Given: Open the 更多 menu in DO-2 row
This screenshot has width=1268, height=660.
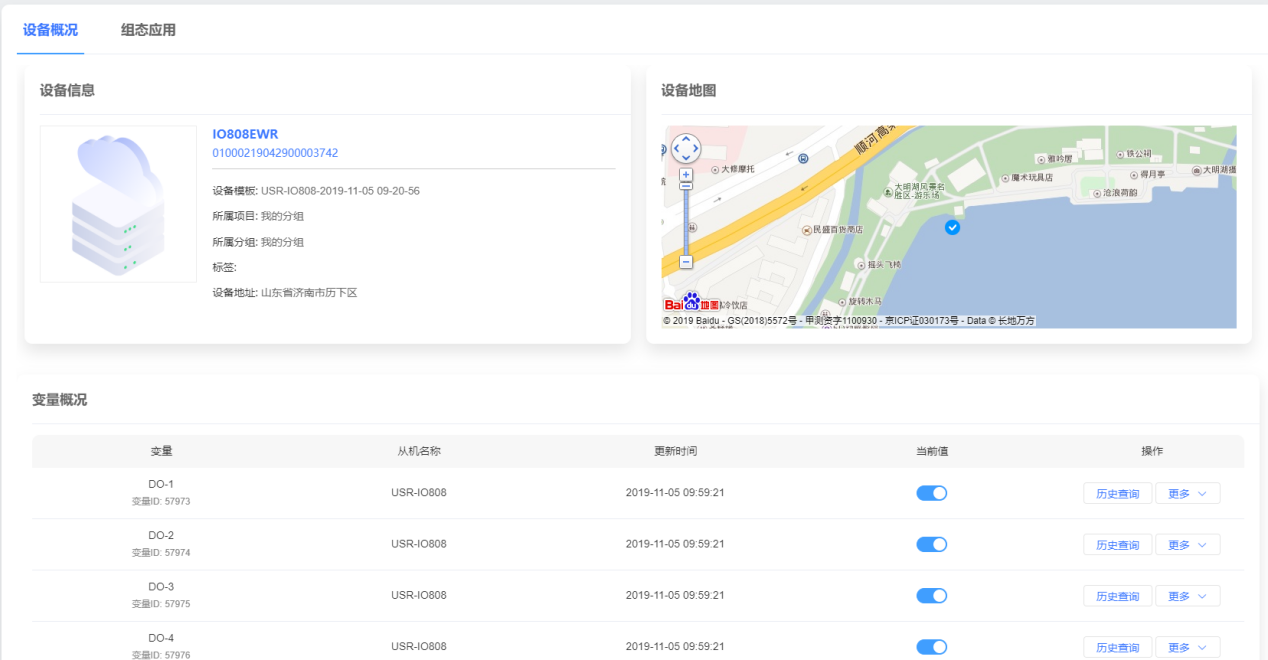Looking at the screenshot, I should point(1188,545).
